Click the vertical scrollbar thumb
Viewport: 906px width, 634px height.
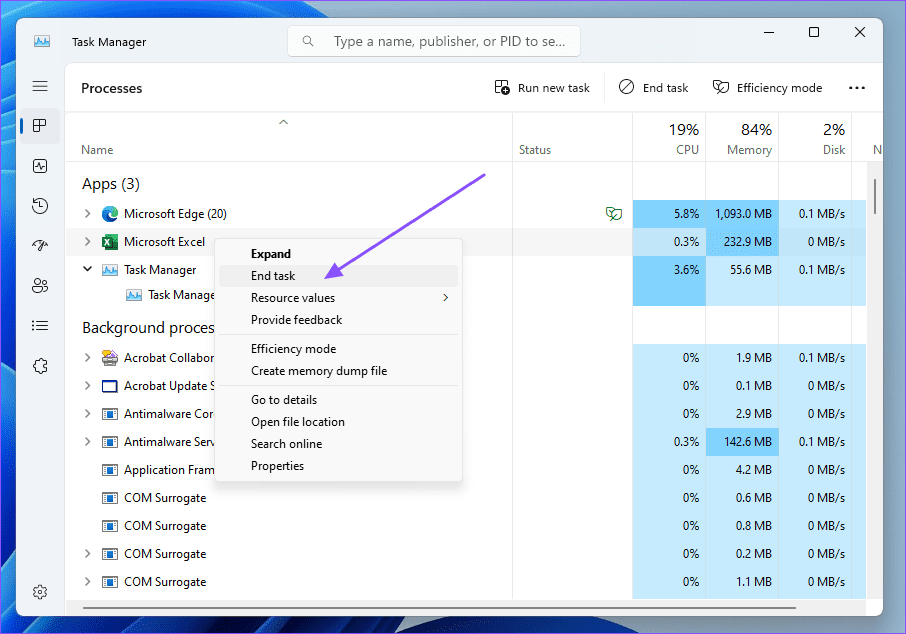[875, 196]
